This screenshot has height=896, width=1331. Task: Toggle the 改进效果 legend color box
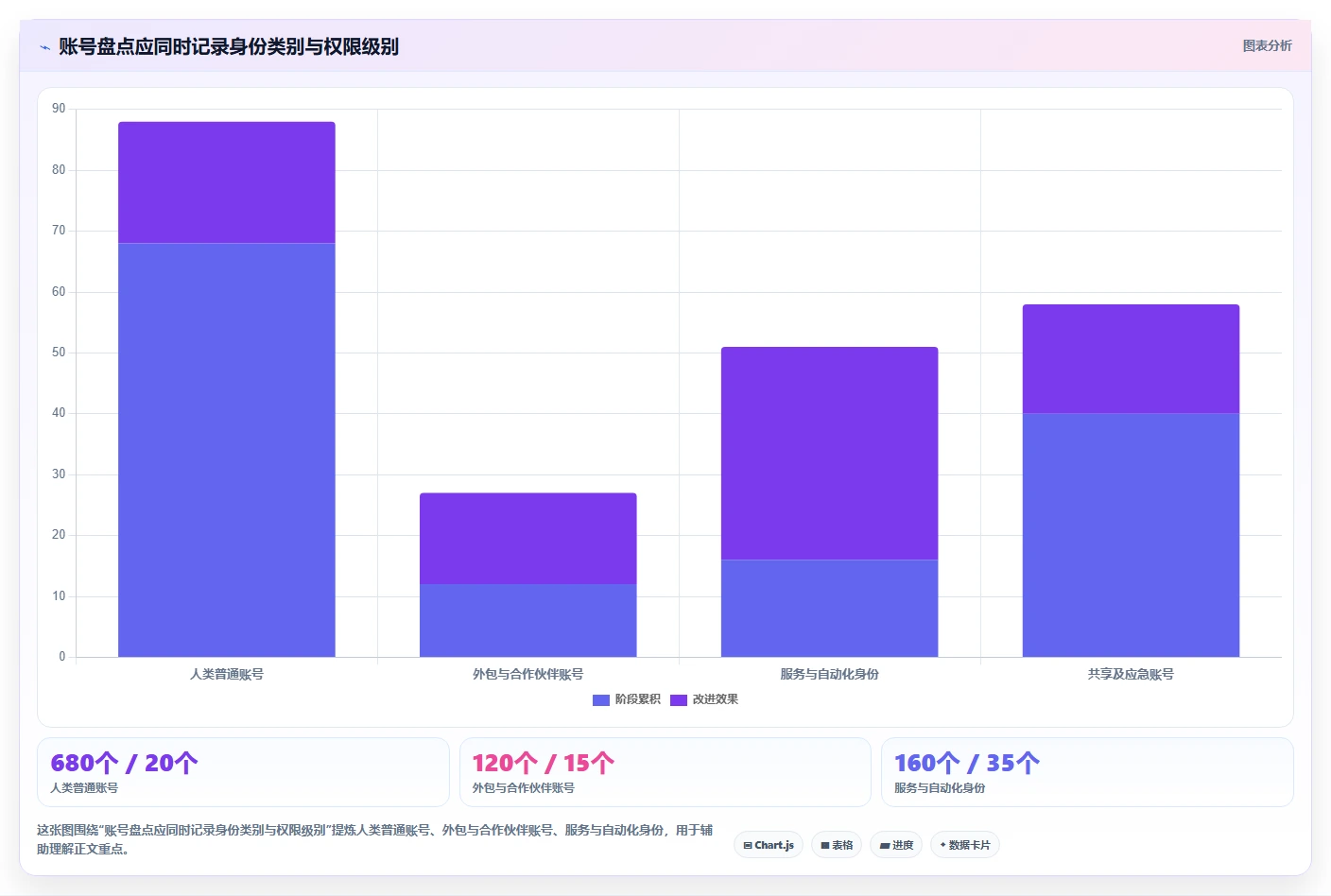(678, 700)
